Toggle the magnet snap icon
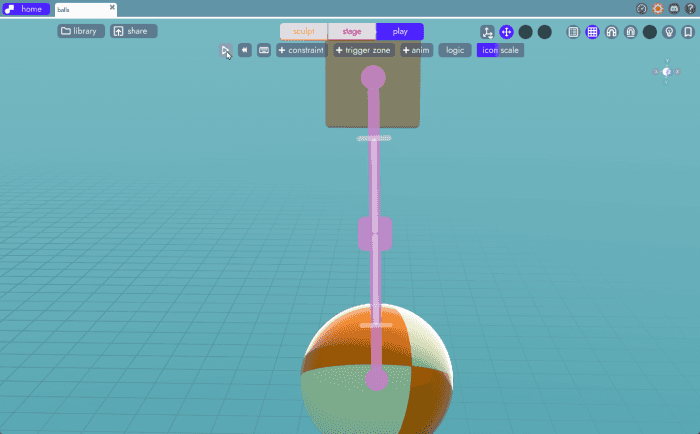This screenshot has height=434, width=700. 611,32
